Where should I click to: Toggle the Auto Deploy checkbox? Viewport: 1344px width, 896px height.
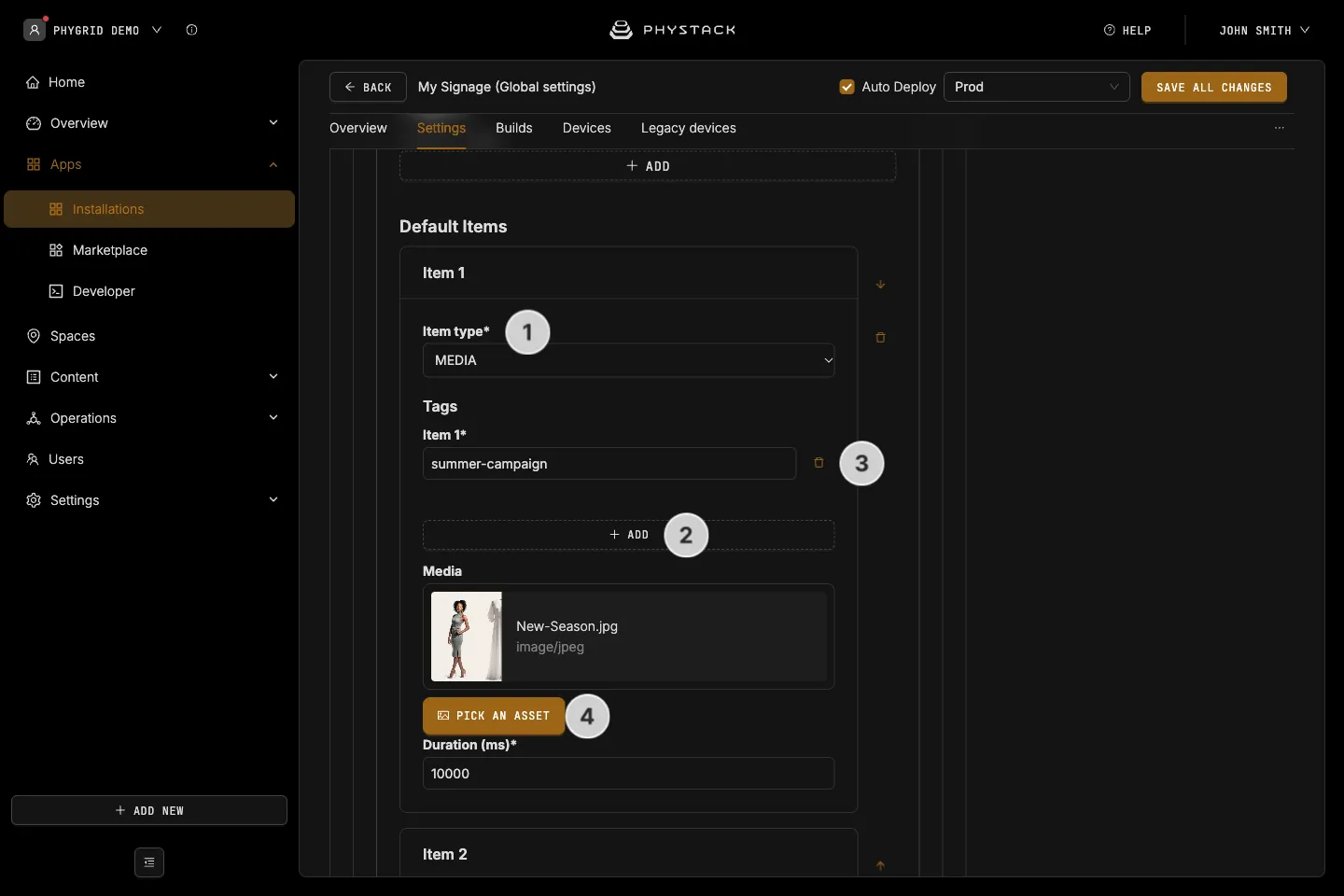click(x=847, y=87)
